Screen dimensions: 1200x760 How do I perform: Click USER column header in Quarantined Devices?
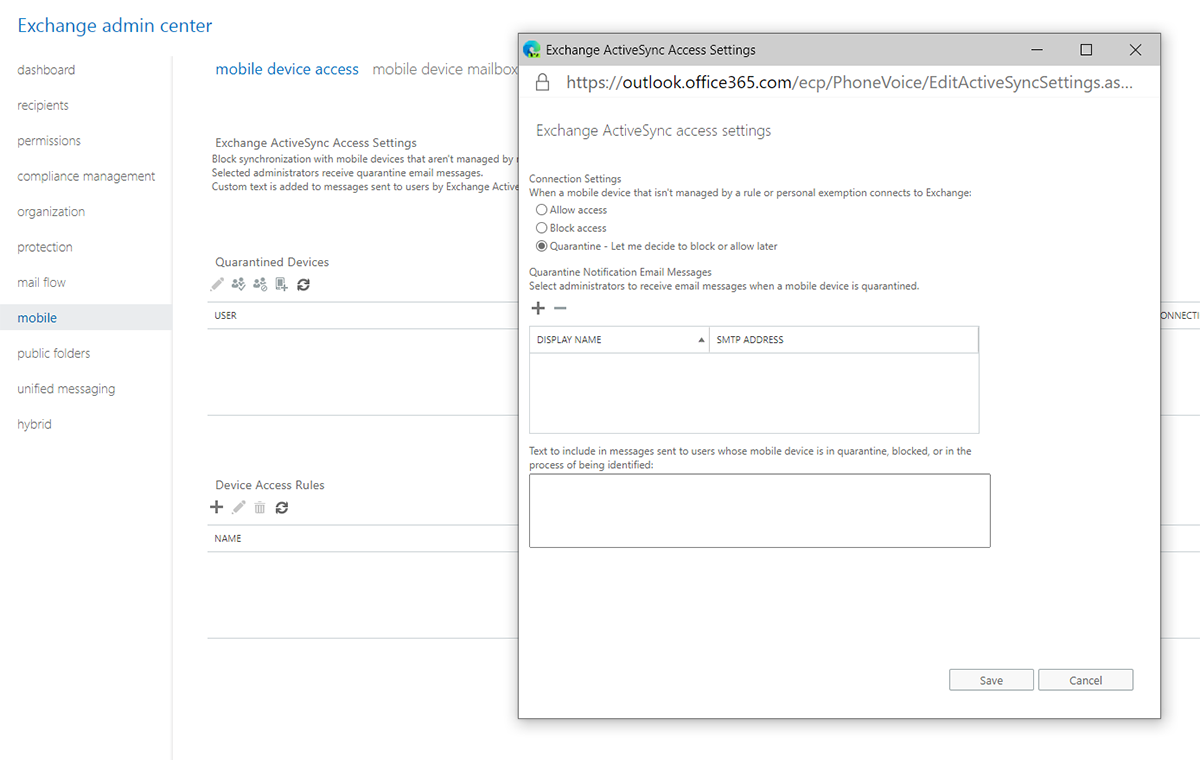point(225,316)
